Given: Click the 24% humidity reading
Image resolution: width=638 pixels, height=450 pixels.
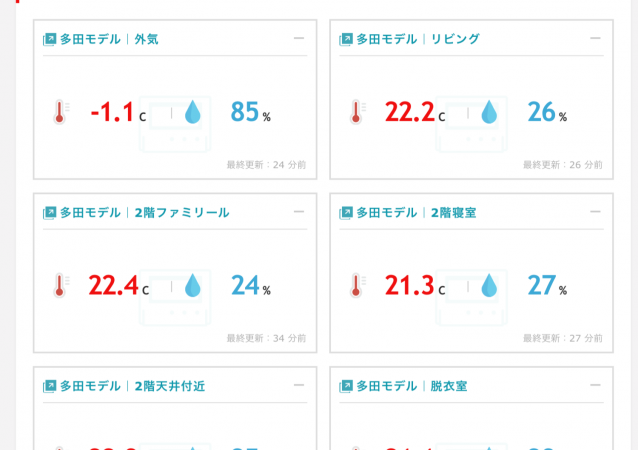Looking at the screenshot, I should point(251,285).
